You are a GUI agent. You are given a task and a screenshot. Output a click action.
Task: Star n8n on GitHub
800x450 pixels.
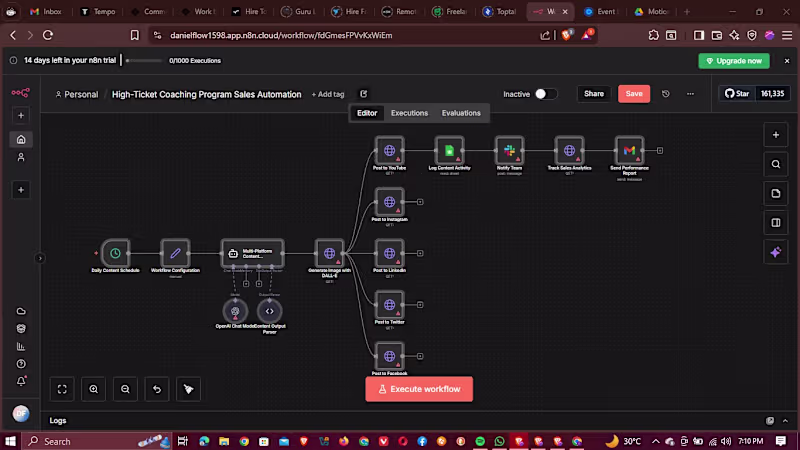click(x=737, y=94)
